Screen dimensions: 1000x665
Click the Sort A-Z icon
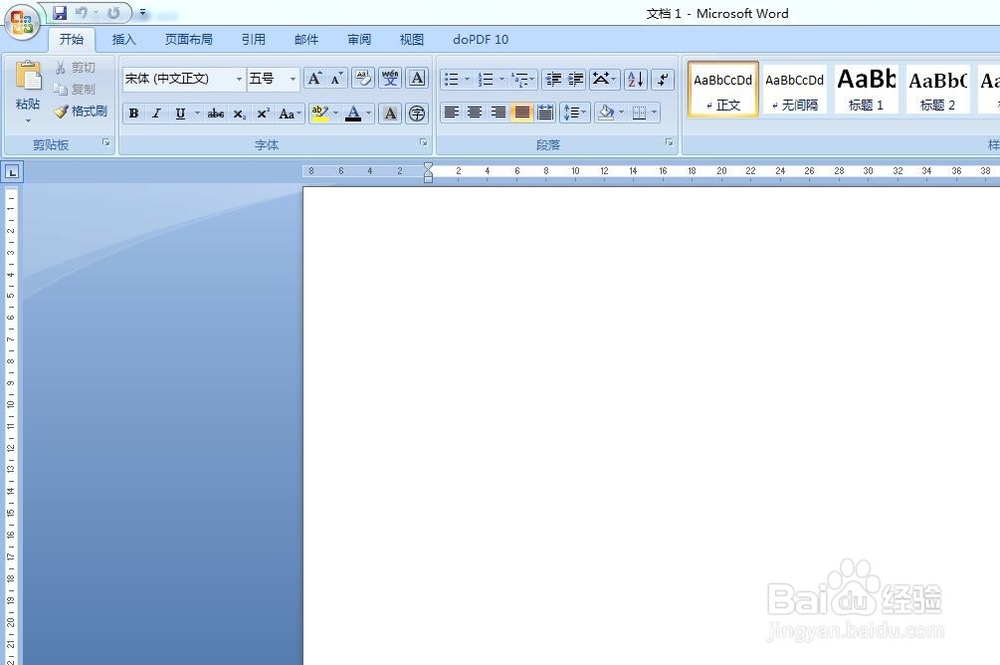[635, 79]
